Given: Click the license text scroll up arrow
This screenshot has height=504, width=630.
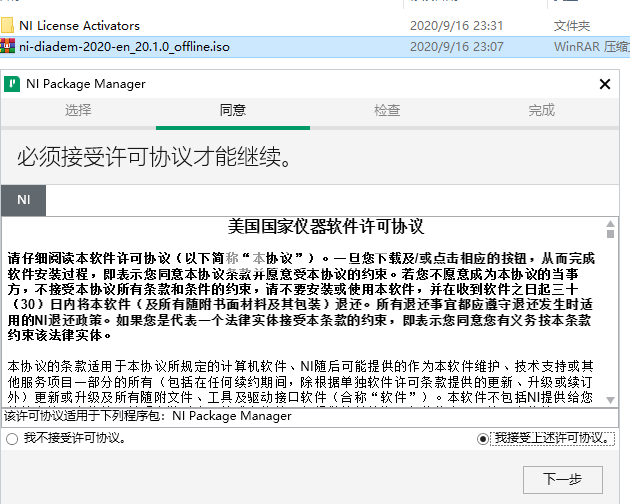Looking at the screenshot, I should 610,223.
